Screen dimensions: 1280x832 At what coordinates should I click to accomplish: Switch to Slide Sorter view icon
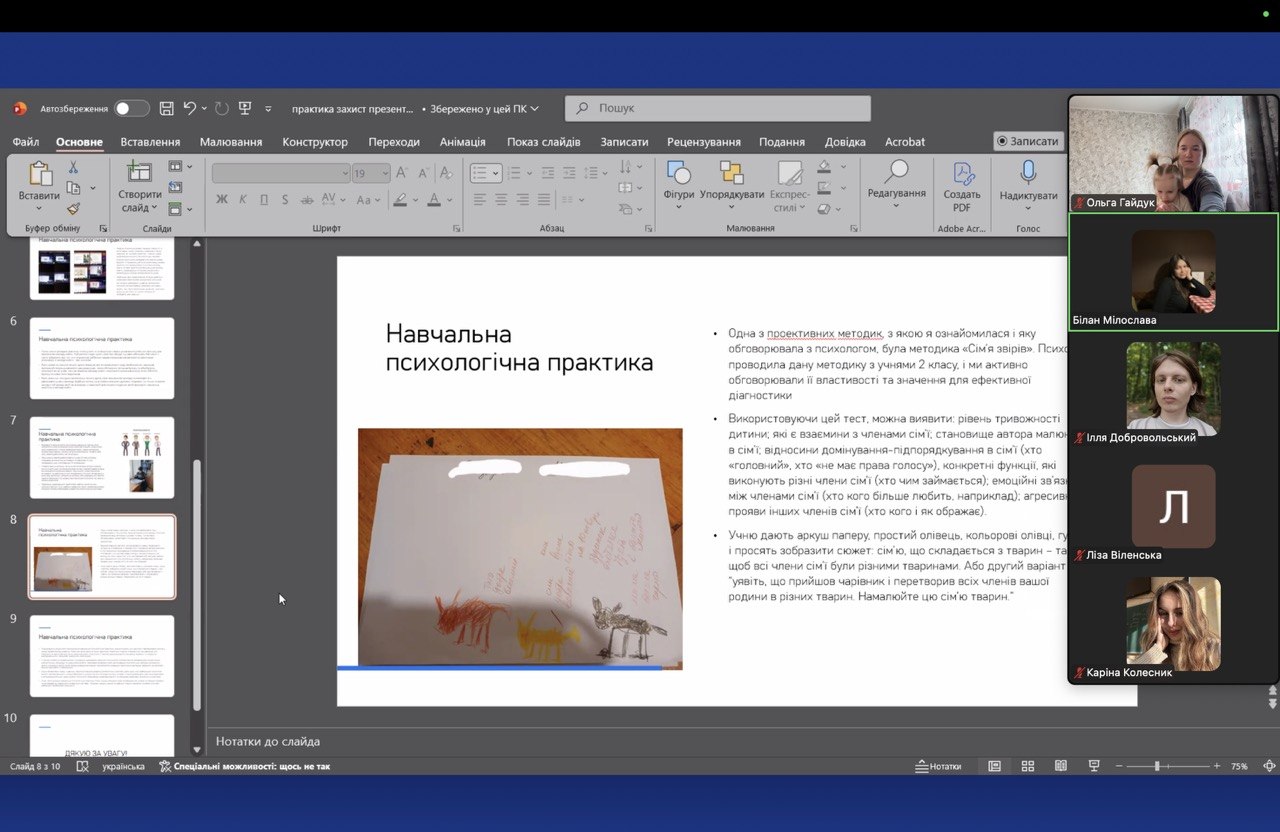pos(1028,766)
